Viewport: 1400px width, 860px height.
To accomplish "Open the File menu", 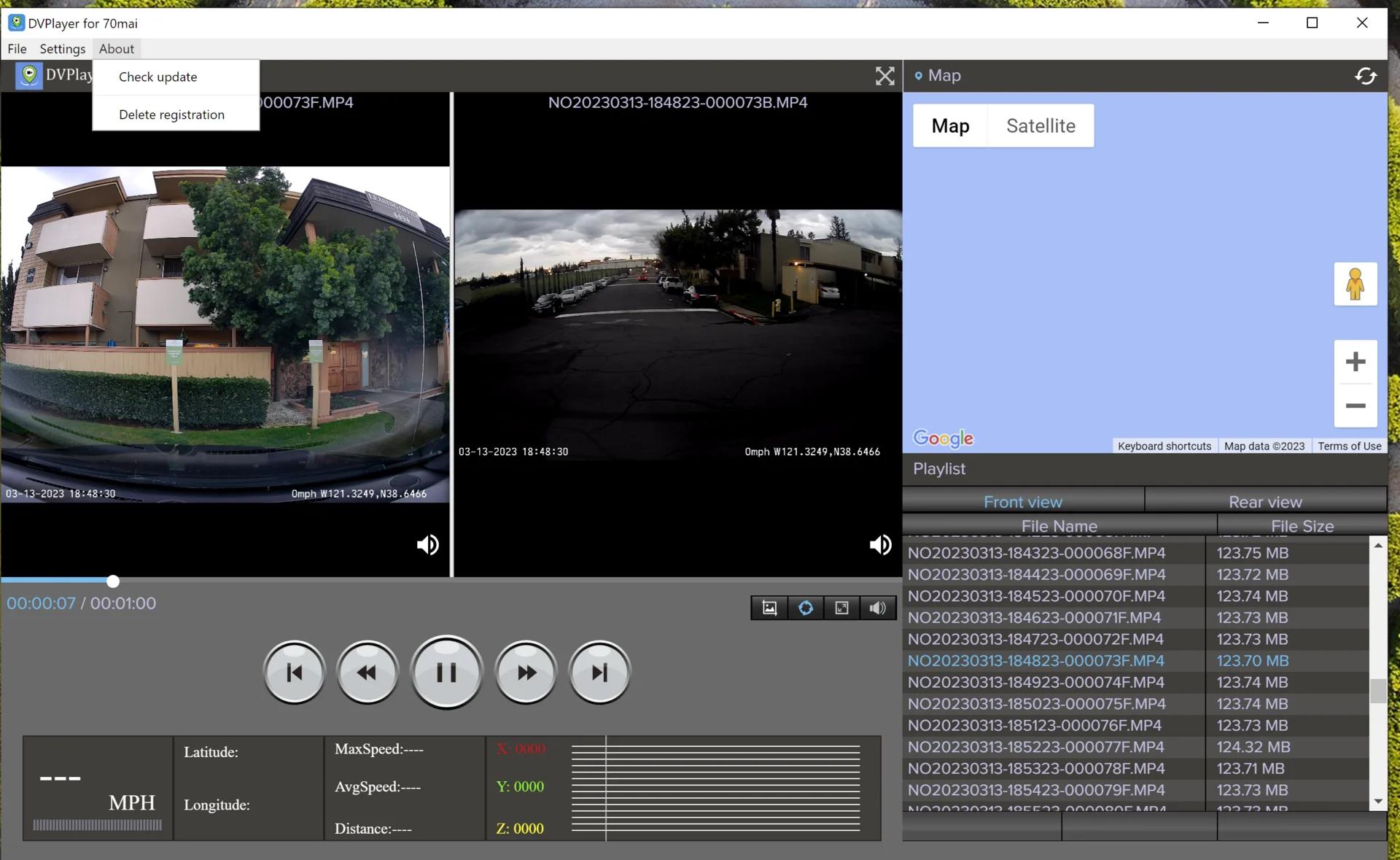I will 17,49.
